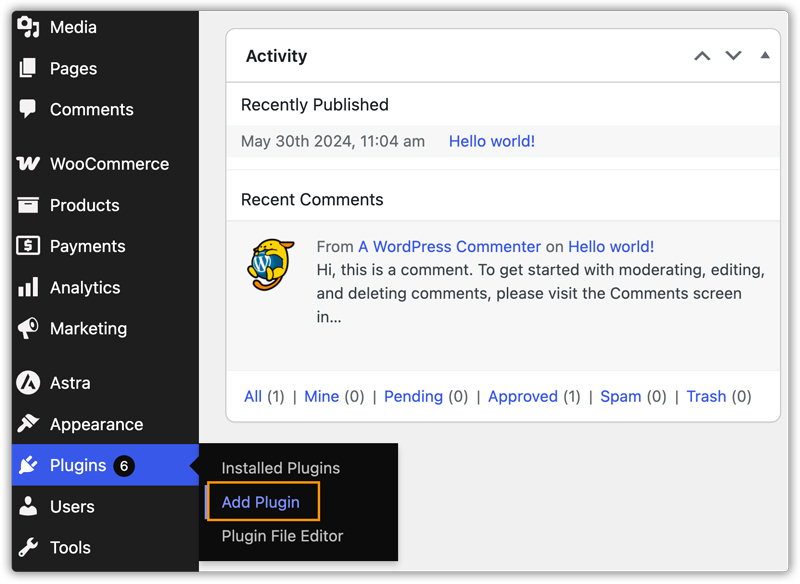Image resolution: width=800 pixels, height=584 pixels.
Task: Filter comments by Mine
Action: (x=321, y=396)
